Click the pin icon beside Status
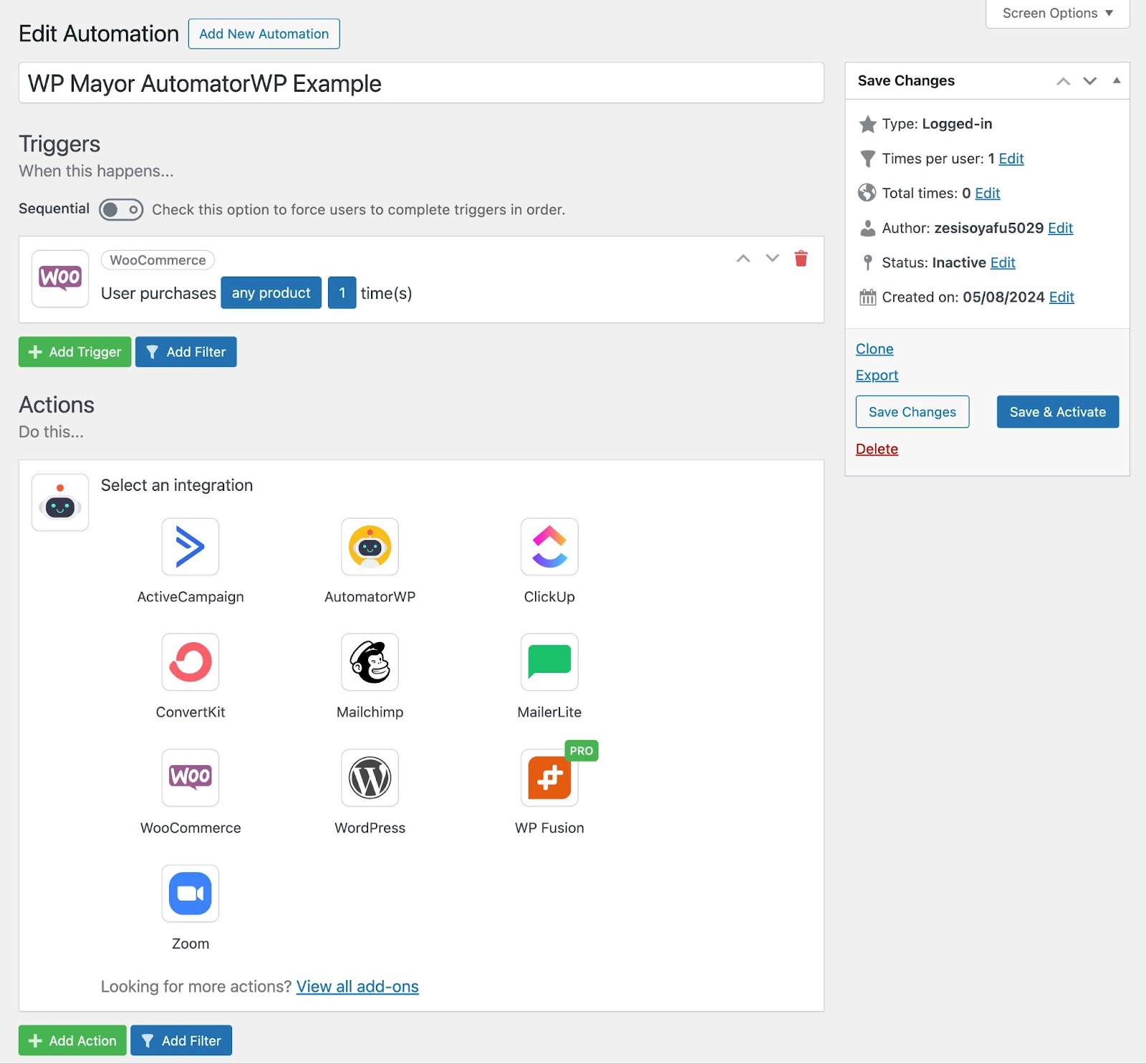This screenshot has width=1146, height=1064. [x=867, y=262]
